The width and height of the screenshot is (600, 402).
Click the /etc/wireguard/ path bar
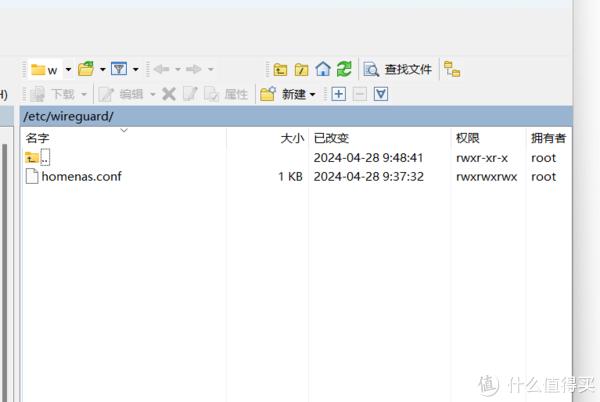click(x=296, y=116)
